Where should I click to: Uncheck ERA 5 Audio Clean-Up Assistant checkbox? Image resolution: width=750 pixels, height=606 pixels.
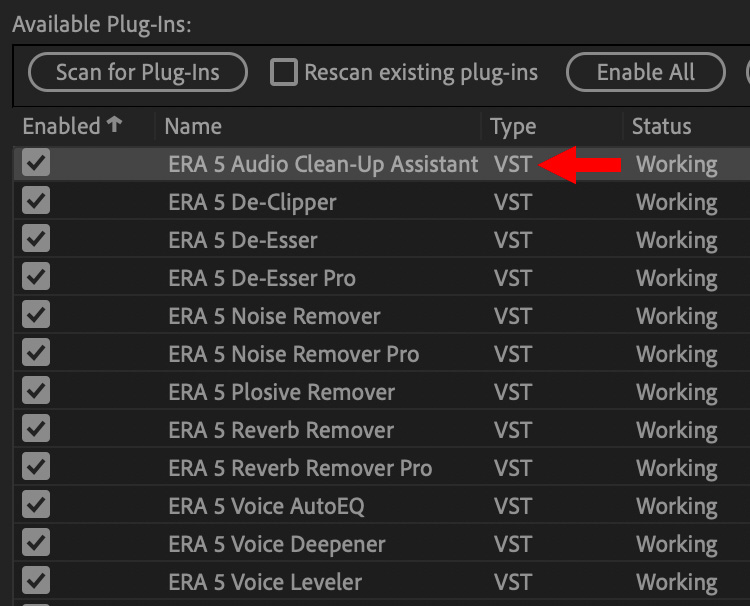pyautogui.click(x=36, y=162)
